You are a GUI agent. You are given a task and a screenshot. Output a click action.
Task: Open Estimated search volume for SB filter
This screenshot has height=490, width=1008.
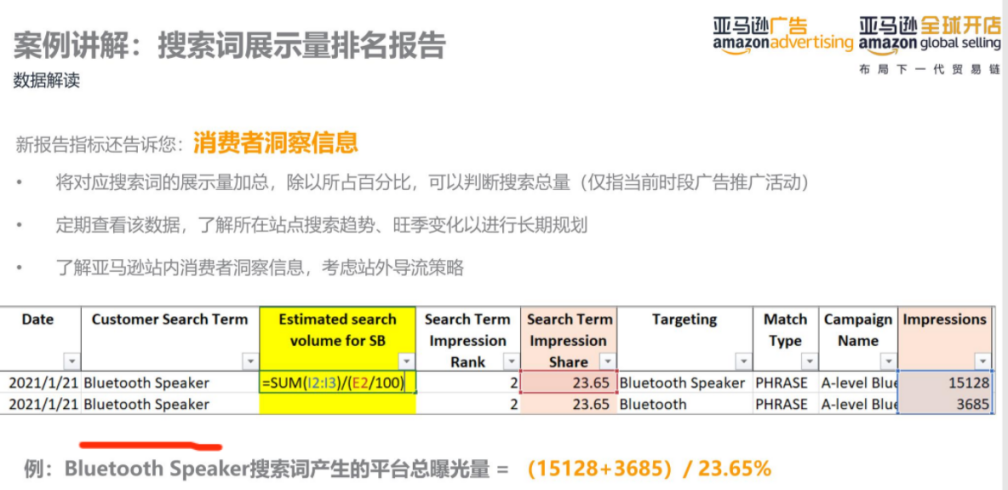pos(406,361)
